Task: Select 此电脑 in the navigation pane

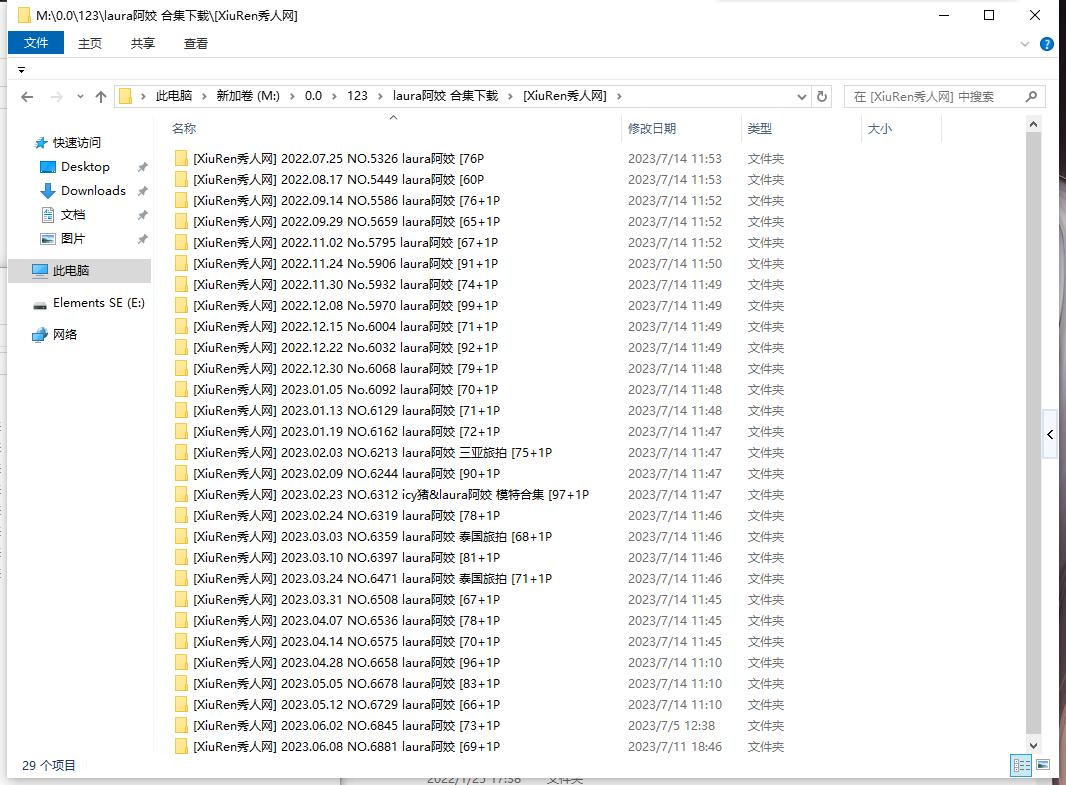Action: tap(79, 271)
